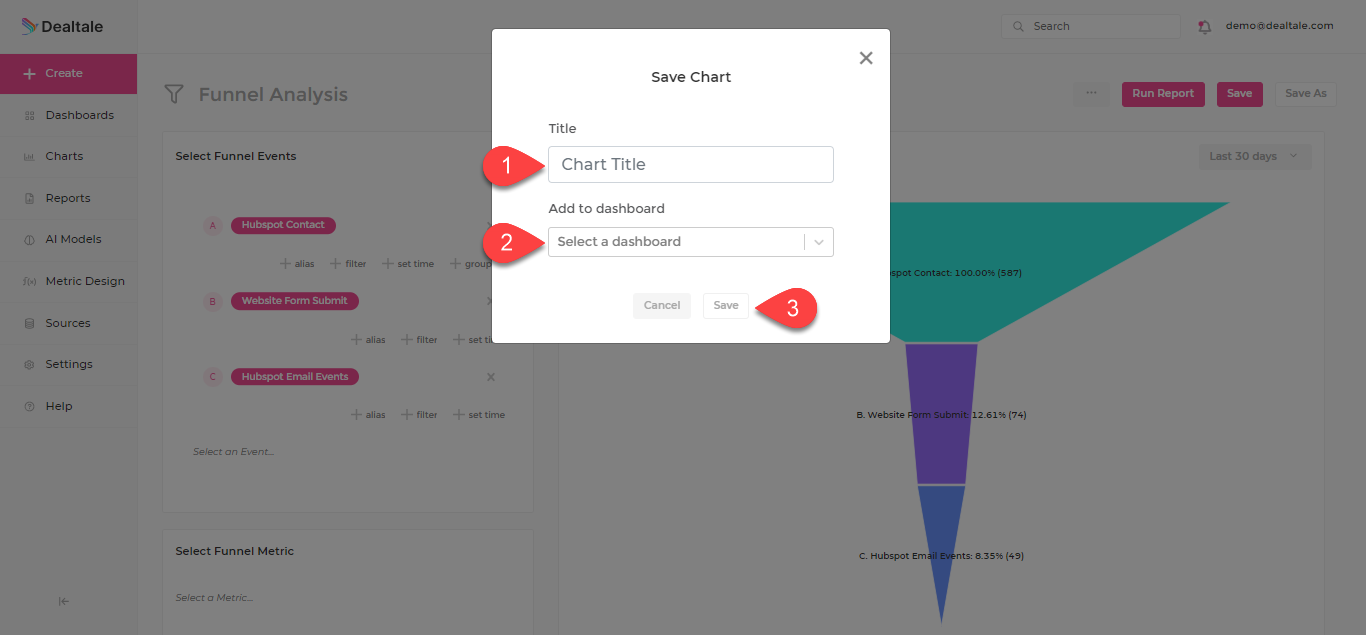Viewport: 1366px width, 635px height.
Task: Click the Sources database icon
Action: [29, 324]
